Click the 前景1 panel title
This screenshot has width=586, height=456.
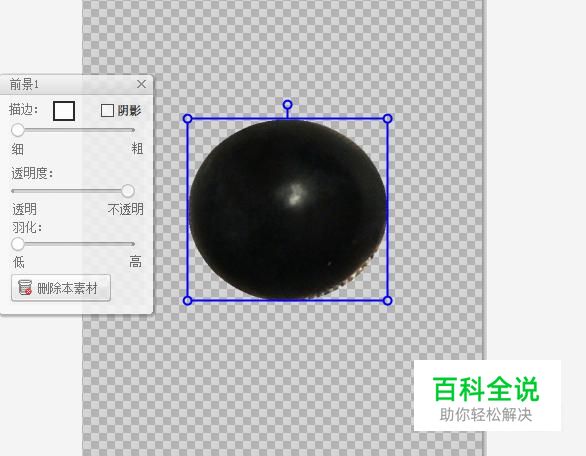(24, 84)
